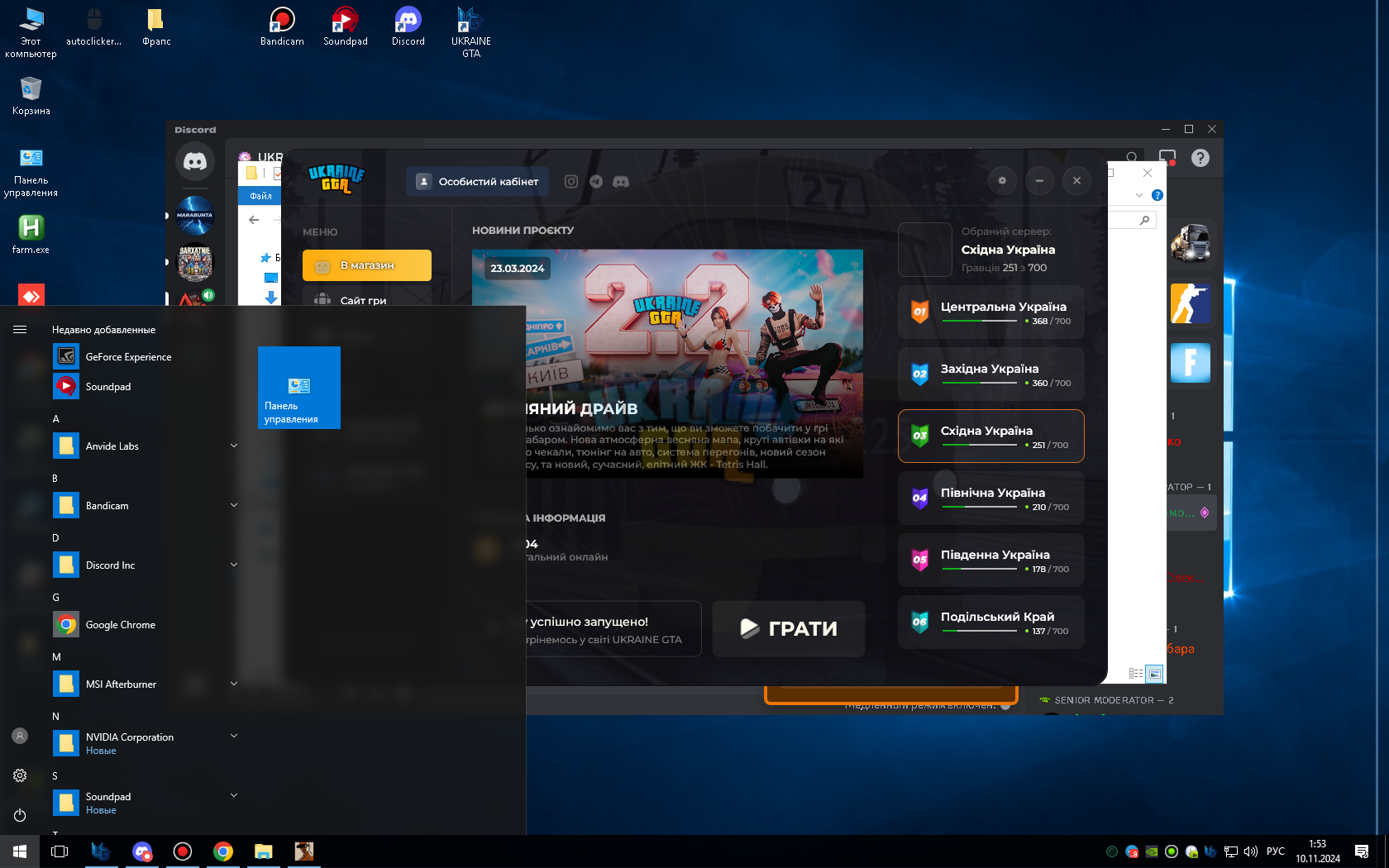1389x868 pixels.
Task: Open Discord home via the Discord logo
Action: click(195, 161)
